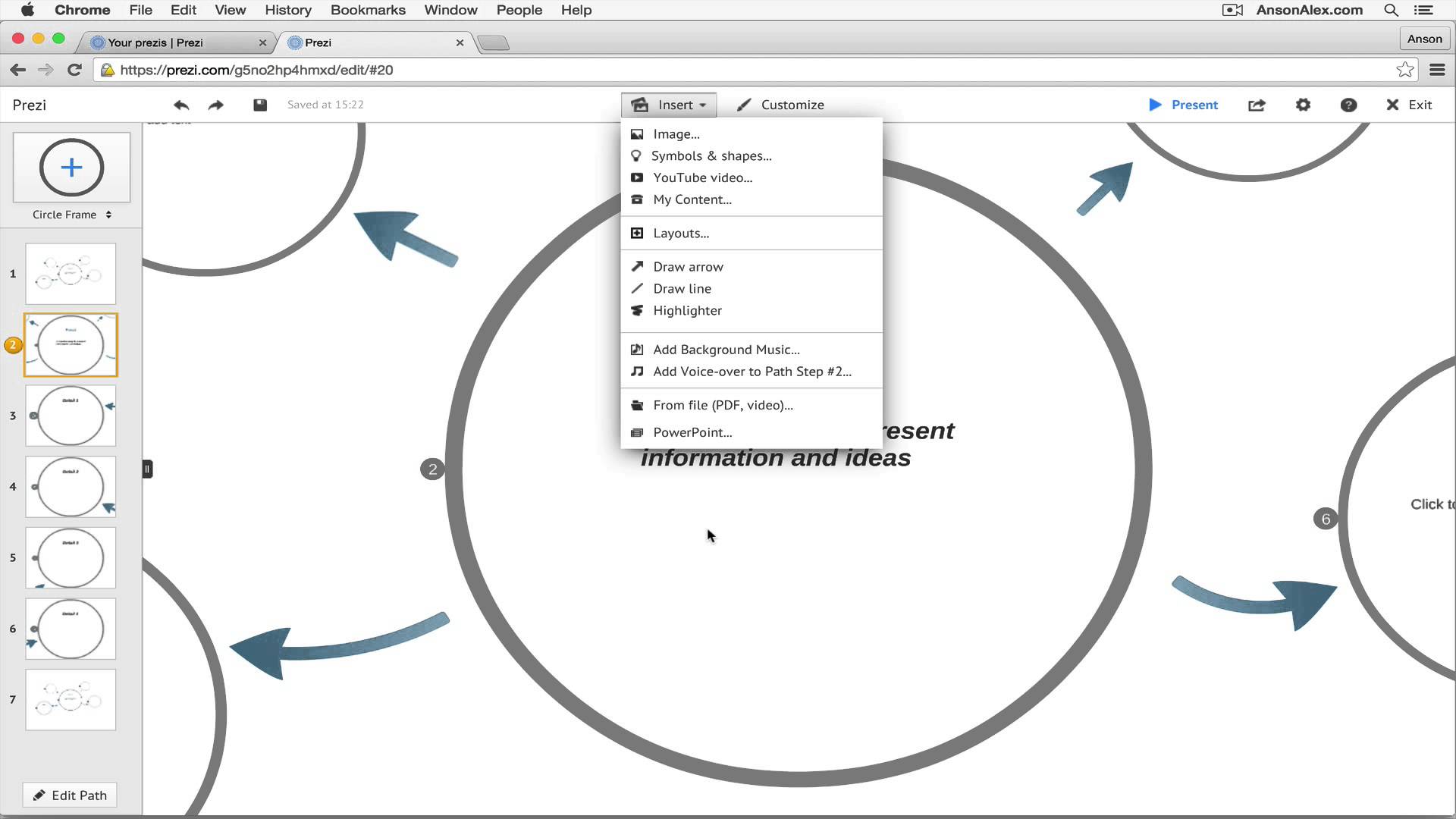
Task: Open My Content dialog
Action: tap(693, 199)
